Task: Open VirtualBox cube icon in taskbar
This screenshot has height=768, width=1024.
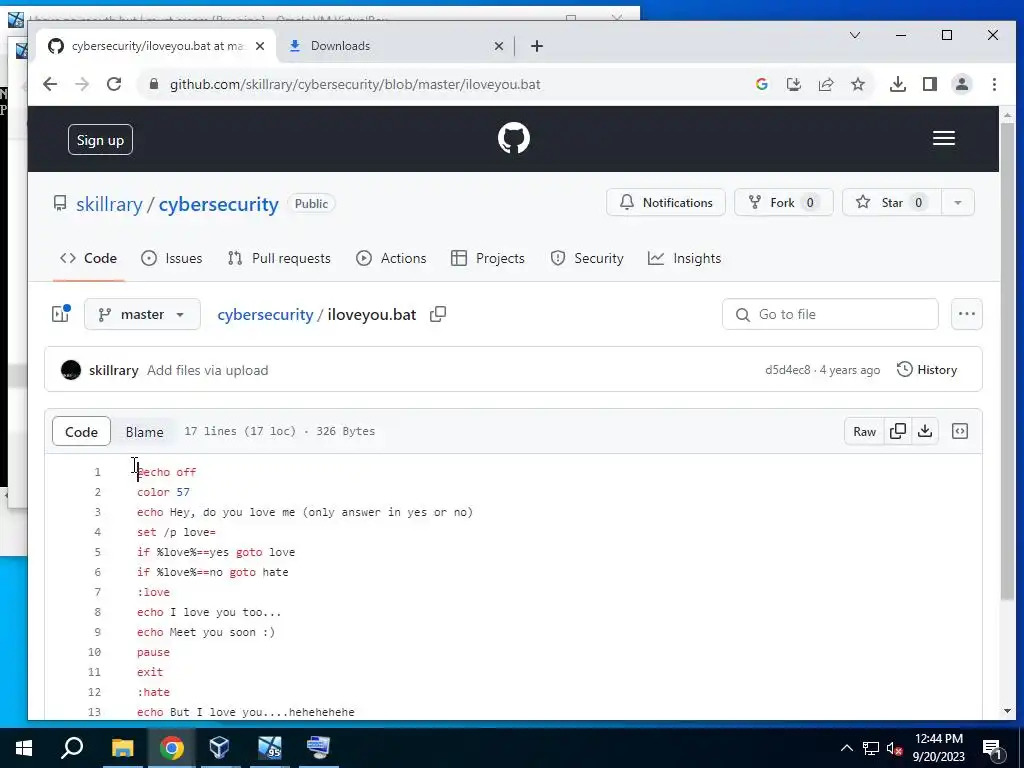Action: [219, 748]
